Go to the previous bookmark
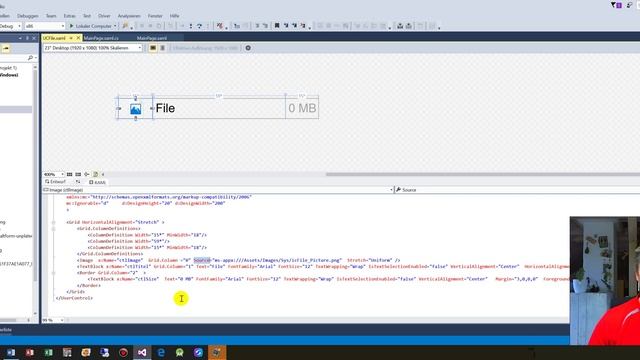Image resolution: width=640 pixels, height=360 pixels. tap(286, 26)
